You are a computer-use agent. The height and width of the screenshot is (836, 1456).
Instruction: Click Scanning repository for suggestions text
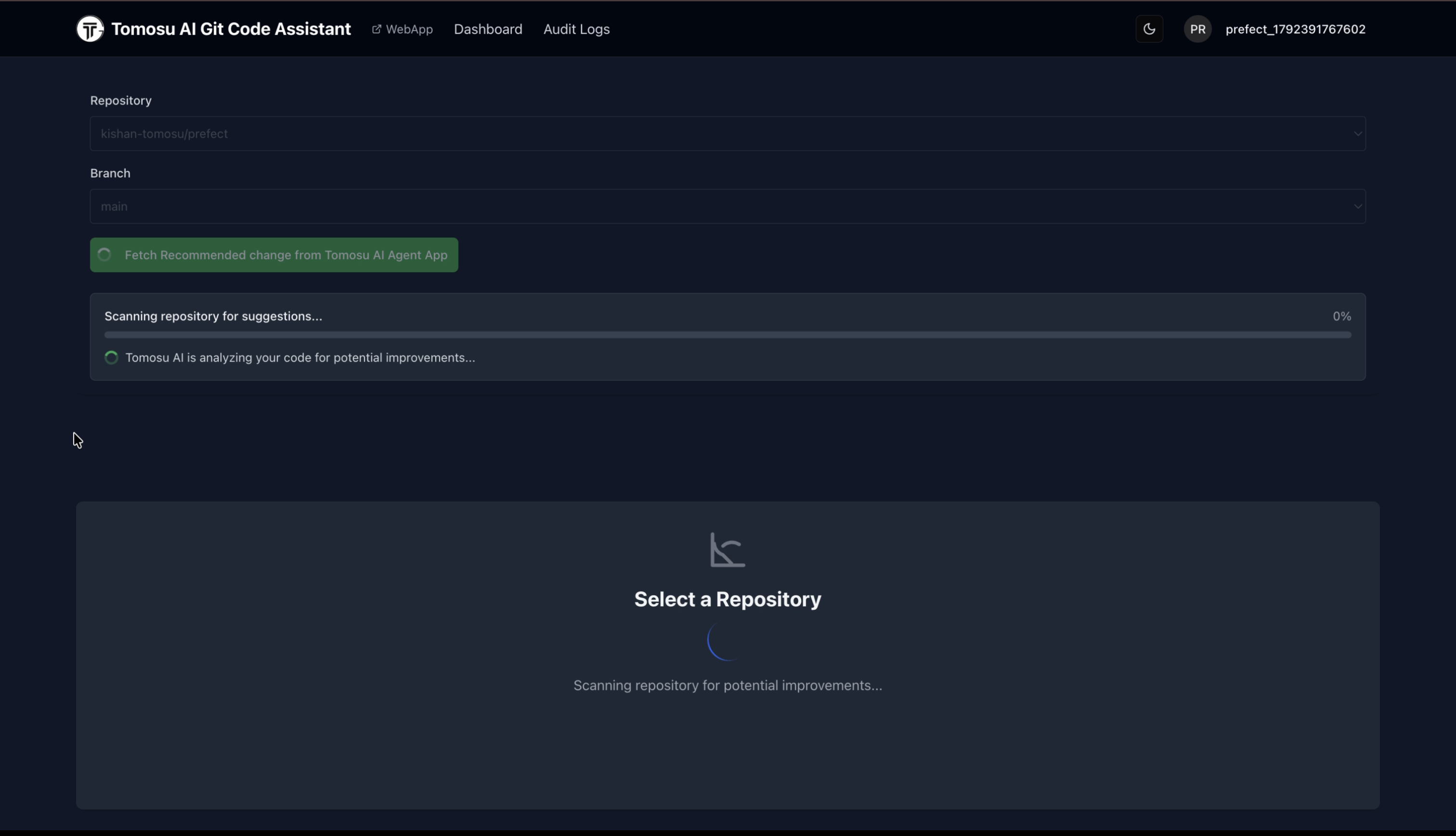point(213,316)
